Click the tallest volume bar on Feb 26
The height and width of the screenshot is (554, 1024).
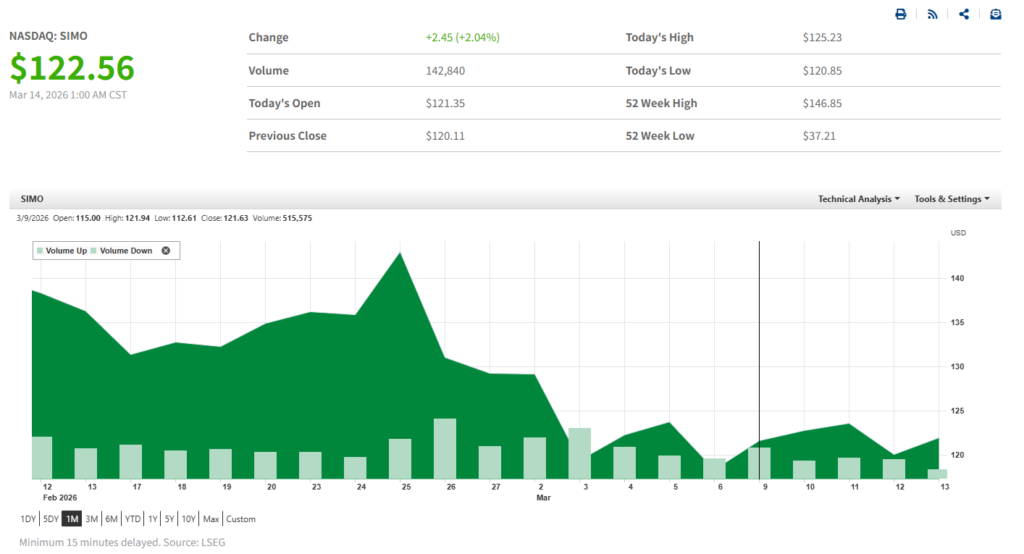click(445, 449)
